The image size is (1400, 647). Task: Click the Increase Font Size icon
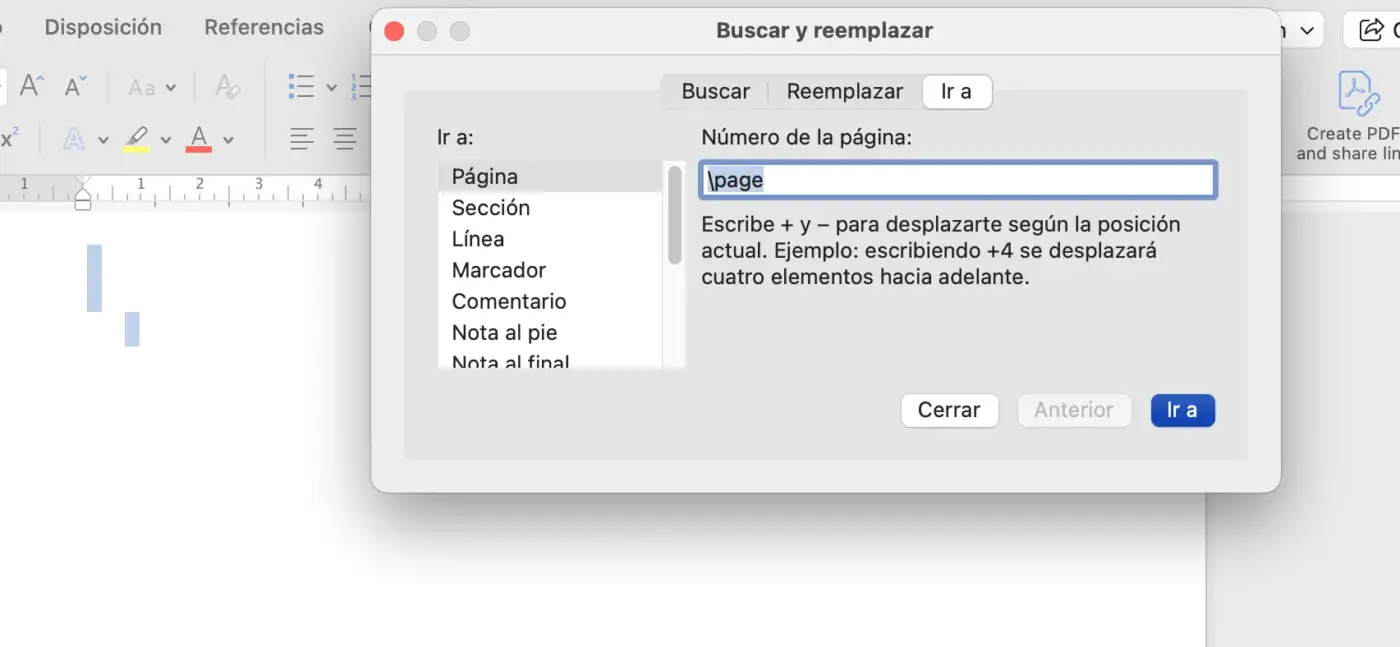click(31, 86)
